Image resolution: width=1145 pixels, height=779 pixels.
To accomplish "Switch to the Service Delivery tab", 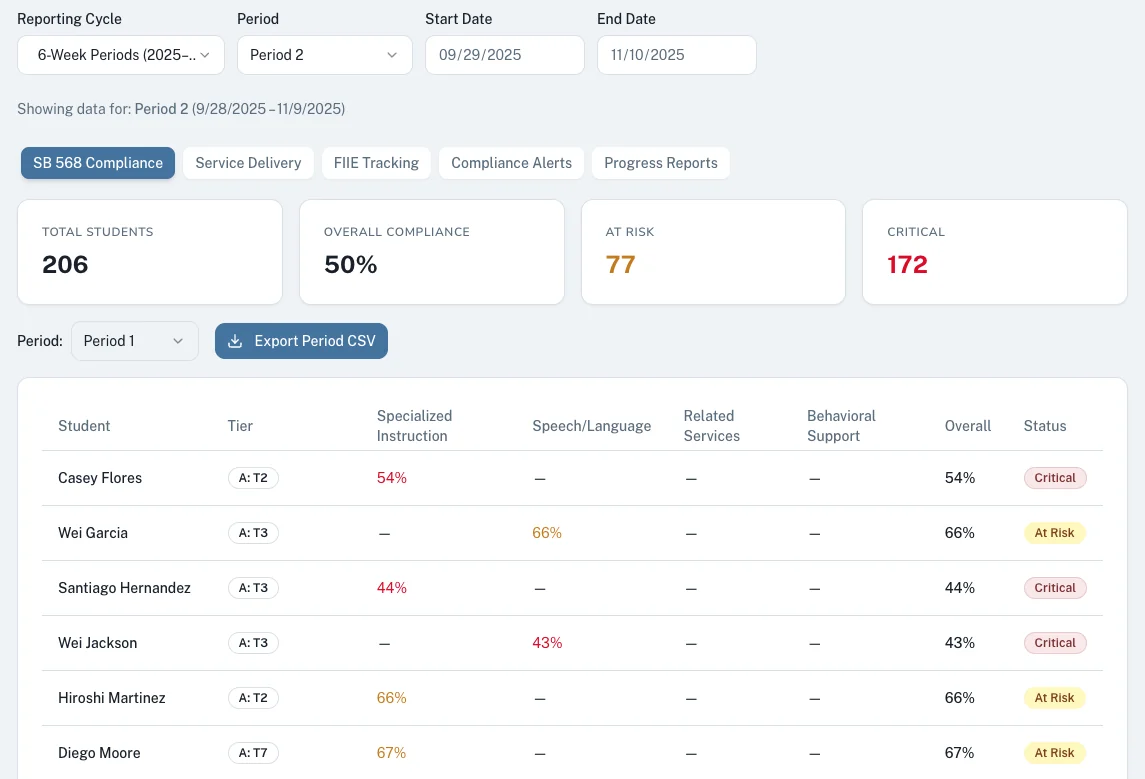I will 248,162.
